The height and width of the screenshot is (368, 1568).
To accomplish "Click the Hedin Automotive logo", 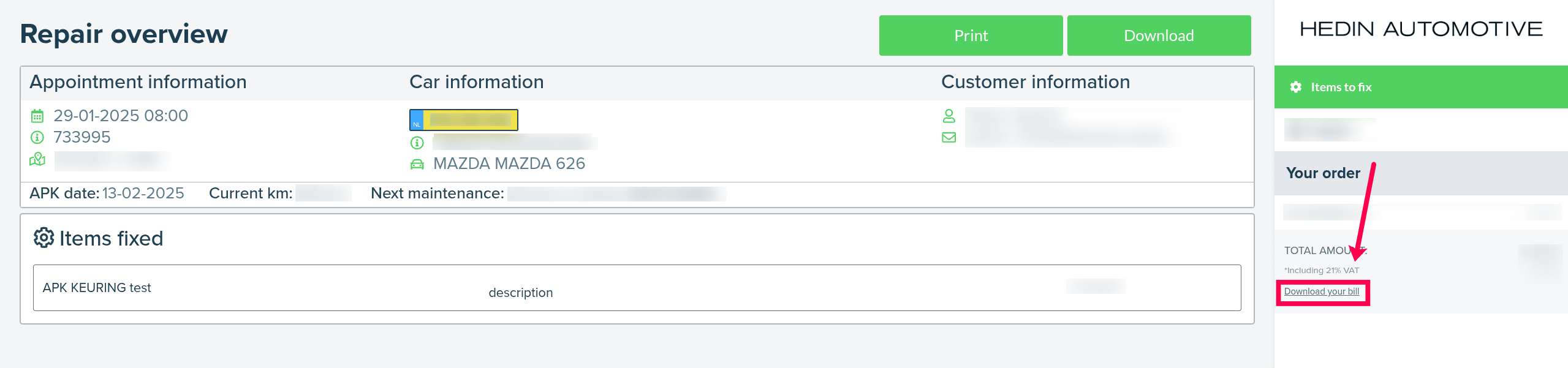I will point(1420,29).
